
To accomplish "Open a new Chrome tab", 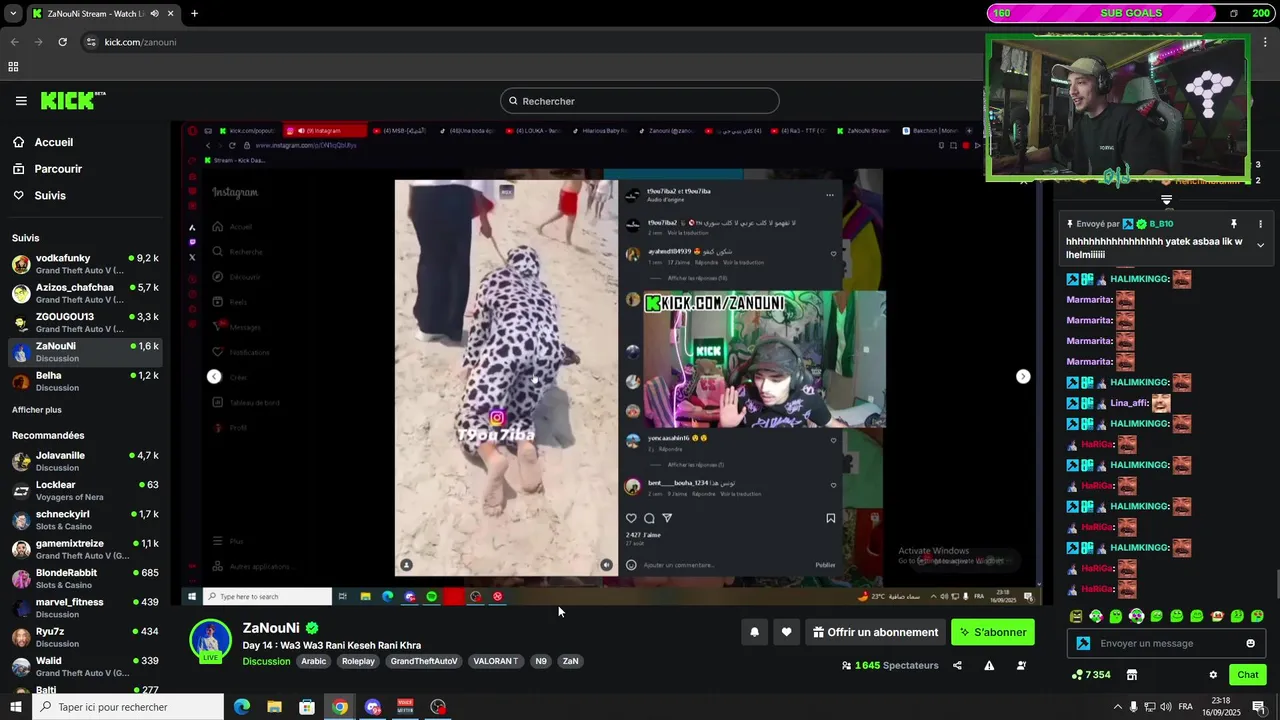I will point(194,13).
